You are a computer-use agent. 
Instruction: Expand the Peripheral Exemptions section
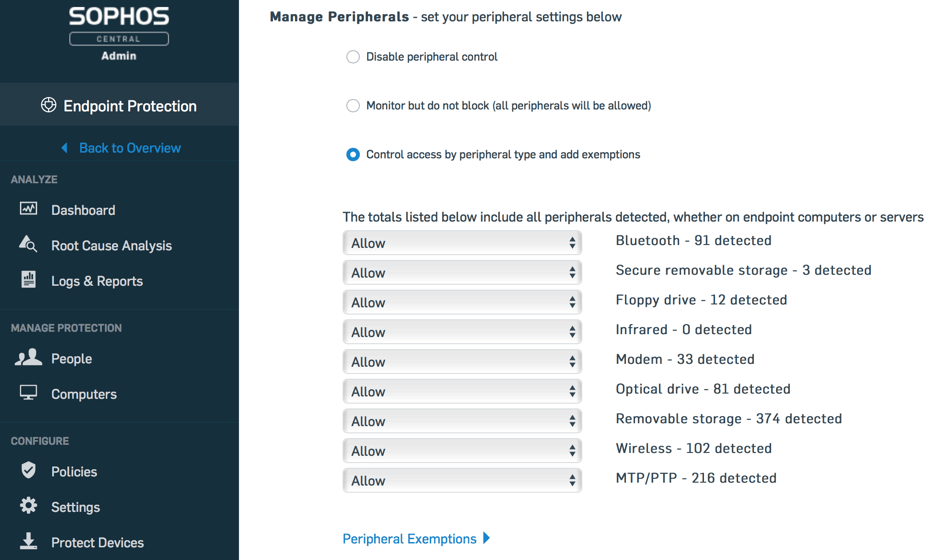pyautogui.click(x=416, y=538)
